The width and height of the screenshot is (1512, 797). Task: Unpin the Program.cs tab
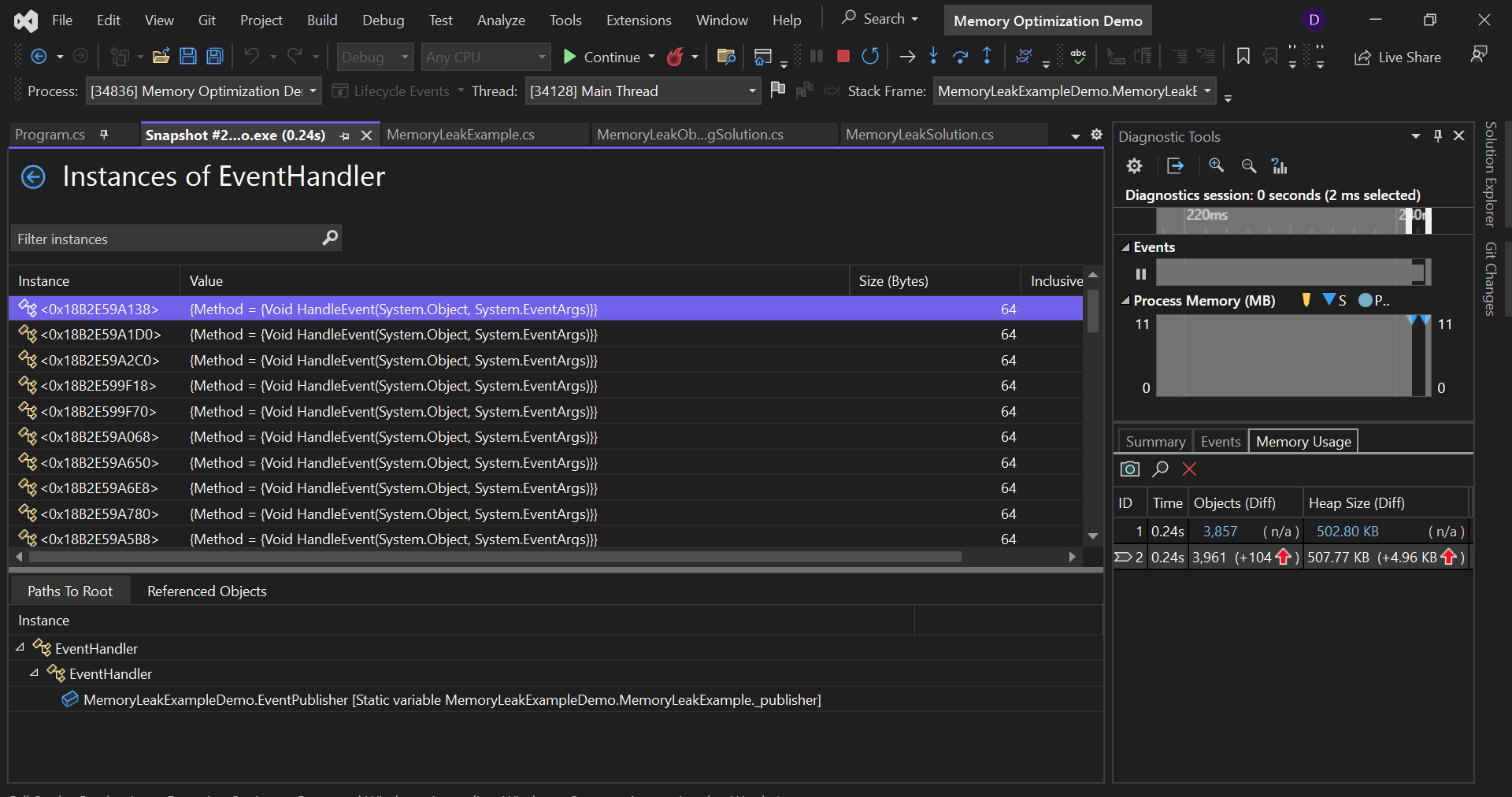[104, 135]
